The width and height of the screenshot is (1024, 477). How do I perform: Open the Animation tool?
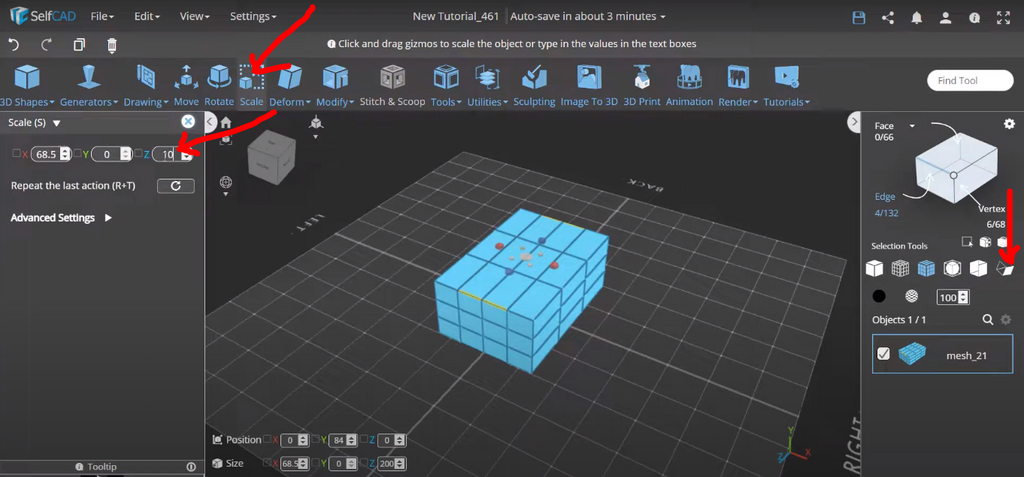(689, 85)
